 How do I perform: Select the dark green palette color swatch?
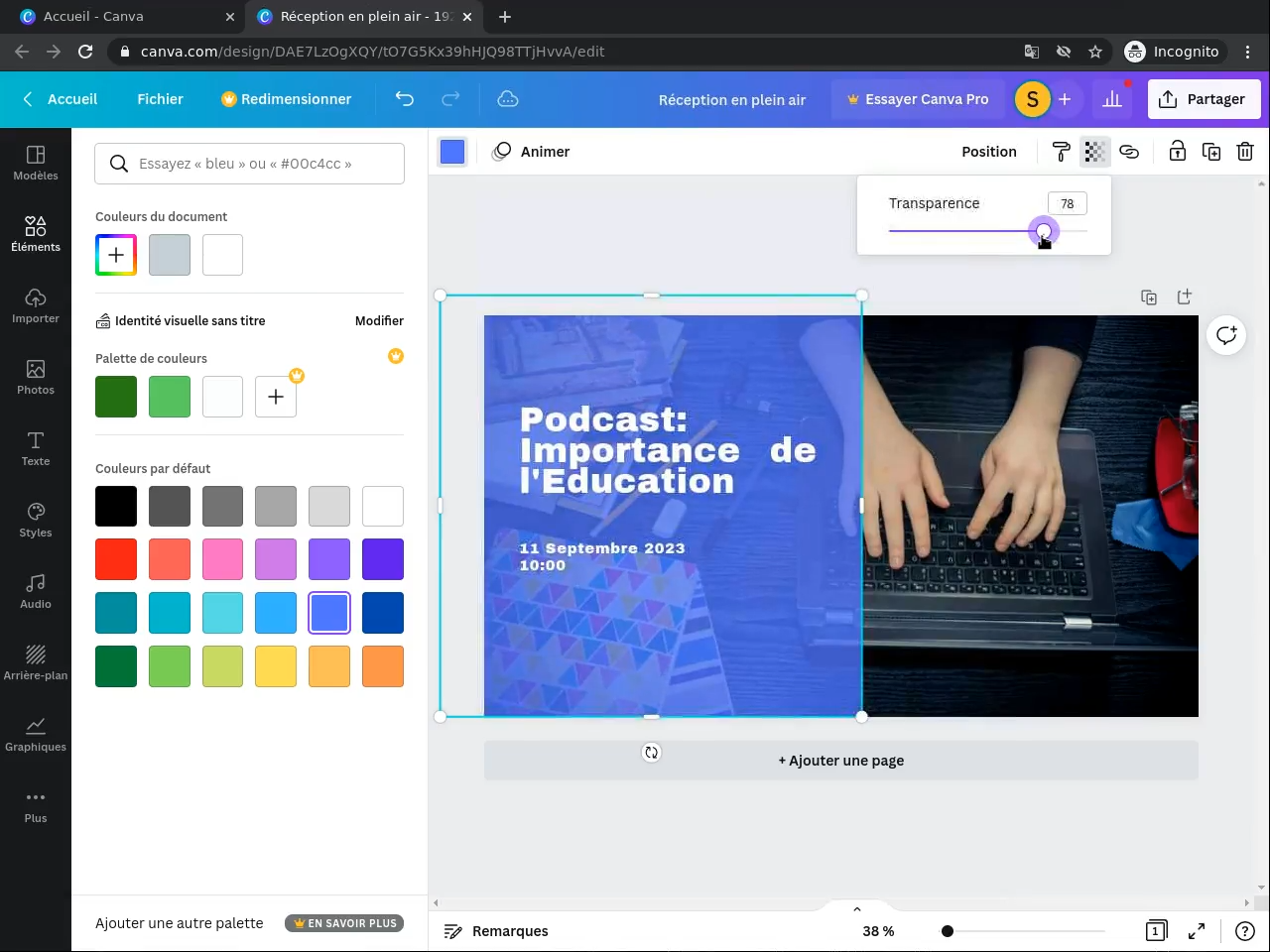pos(116,397)
